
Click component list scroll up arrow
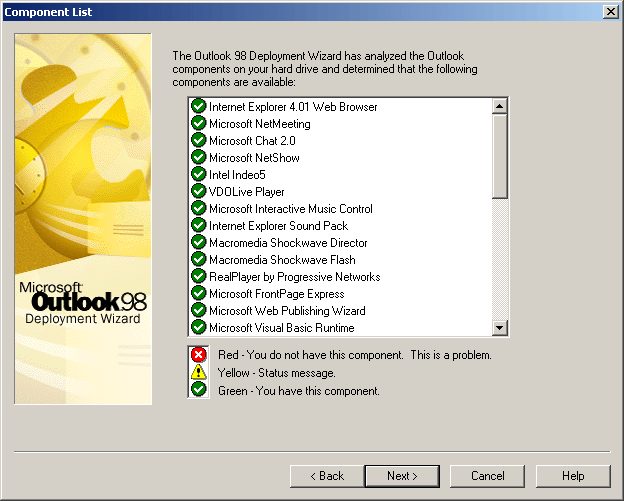point(499,106)
